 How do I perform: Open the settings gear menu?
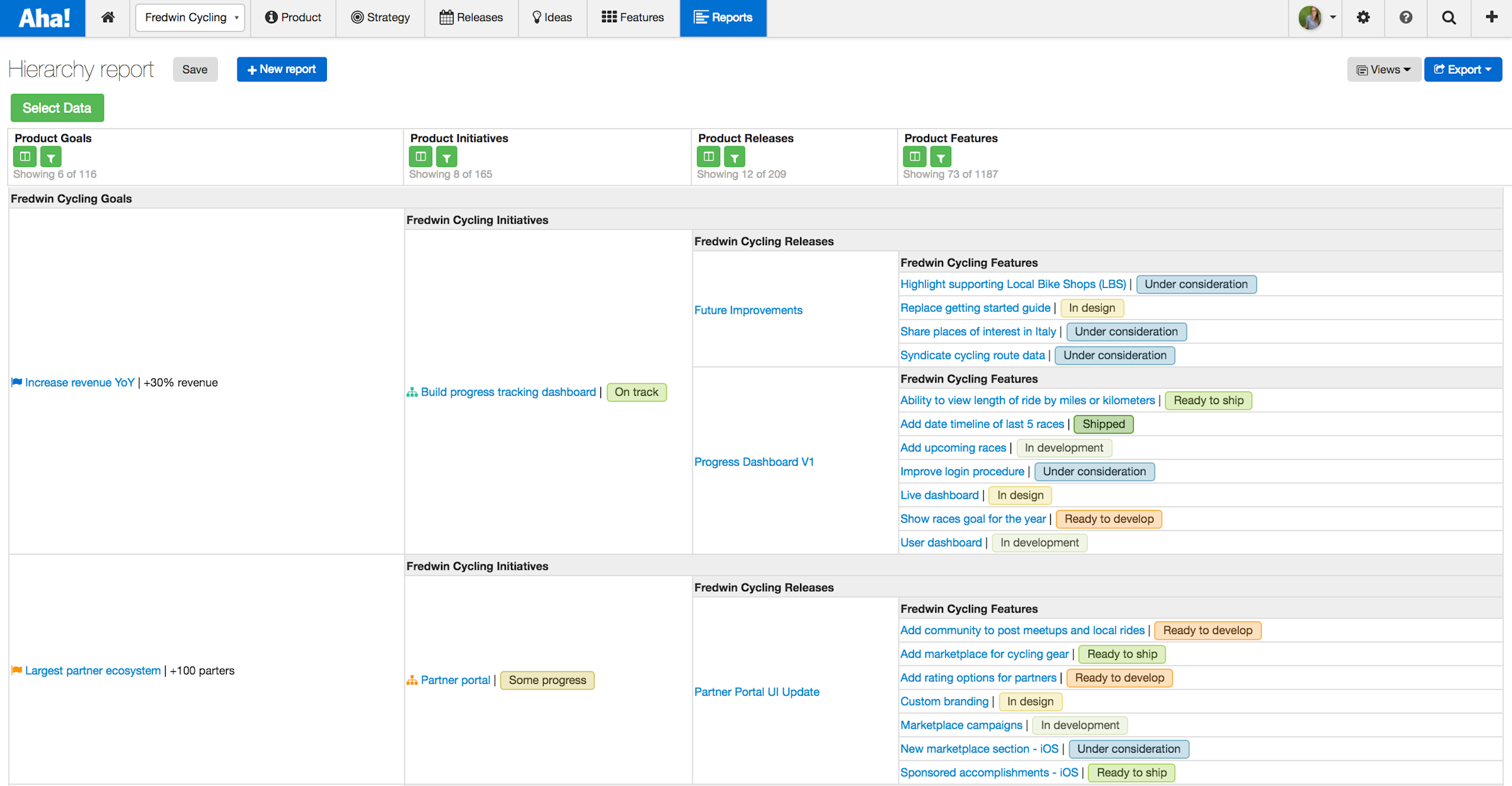click(1363, 18)
